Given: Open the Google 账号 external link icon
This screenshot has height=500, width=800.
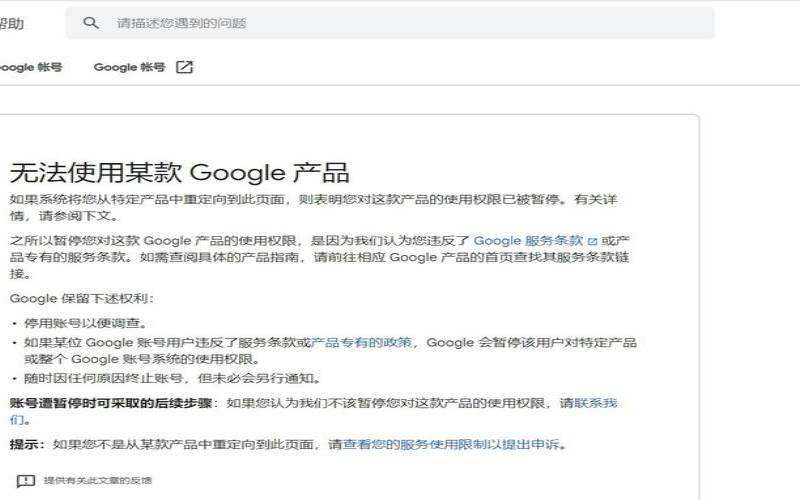Looking at the screenshot, I should 184,67.
